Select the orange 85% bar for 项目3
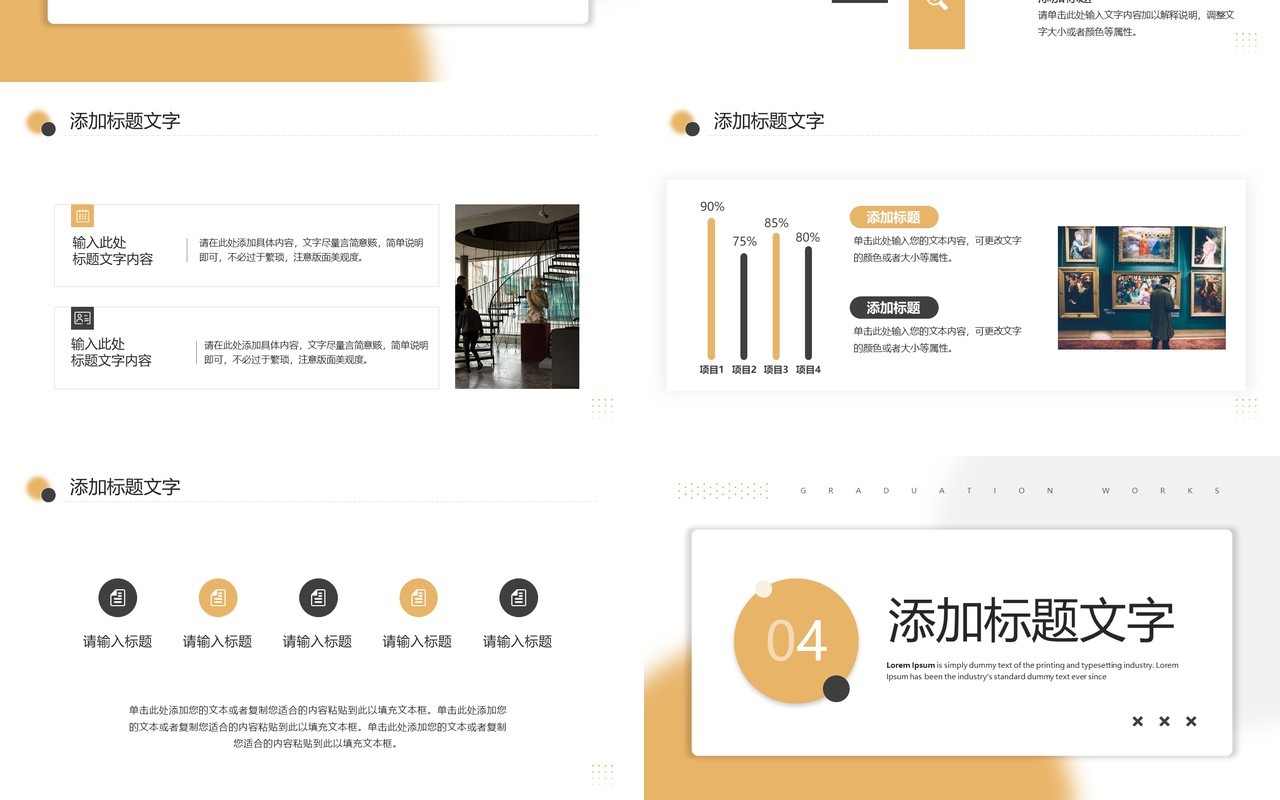Image resolution: width=1280 pixels, height=800 pixels. (776, 297)
